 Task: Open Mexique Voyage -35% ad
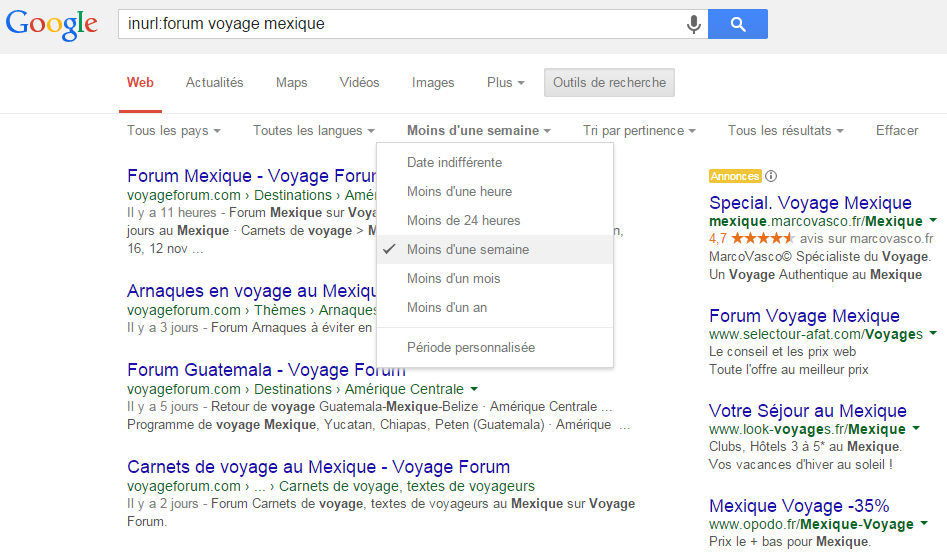pyautogui.click(x=799, y=505)
